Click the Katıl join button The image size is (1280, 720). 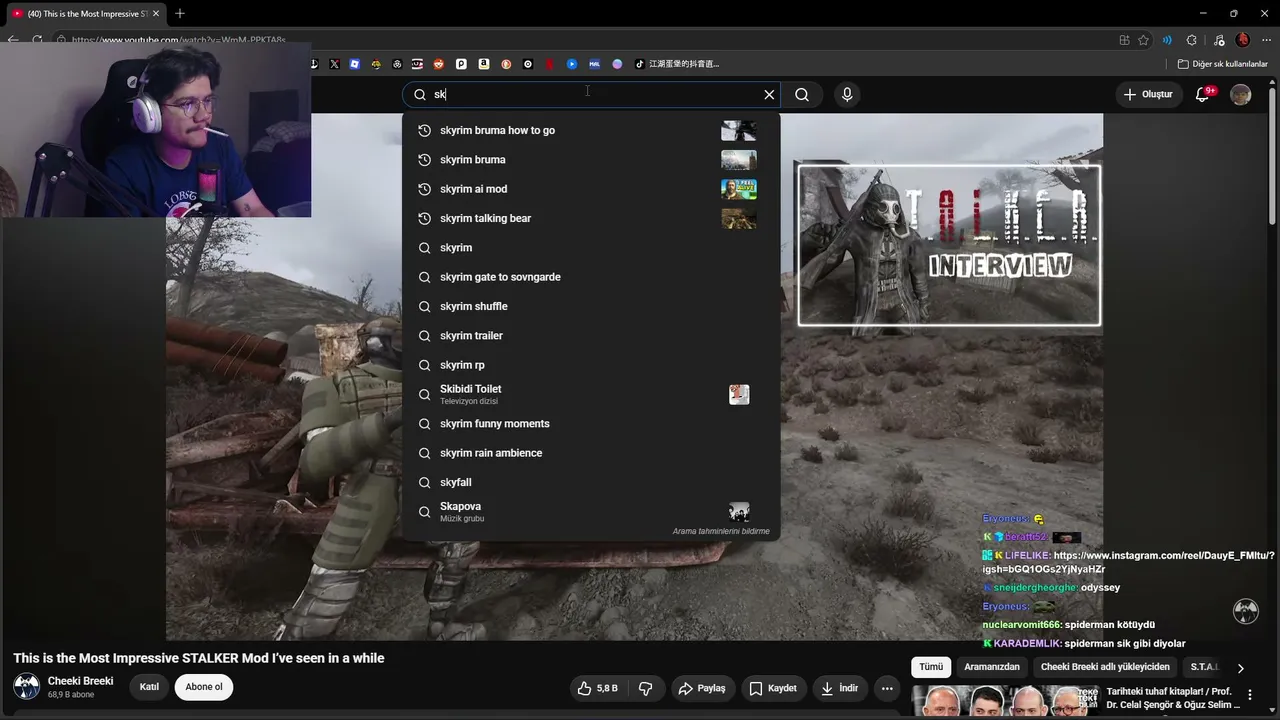(149, 687)
